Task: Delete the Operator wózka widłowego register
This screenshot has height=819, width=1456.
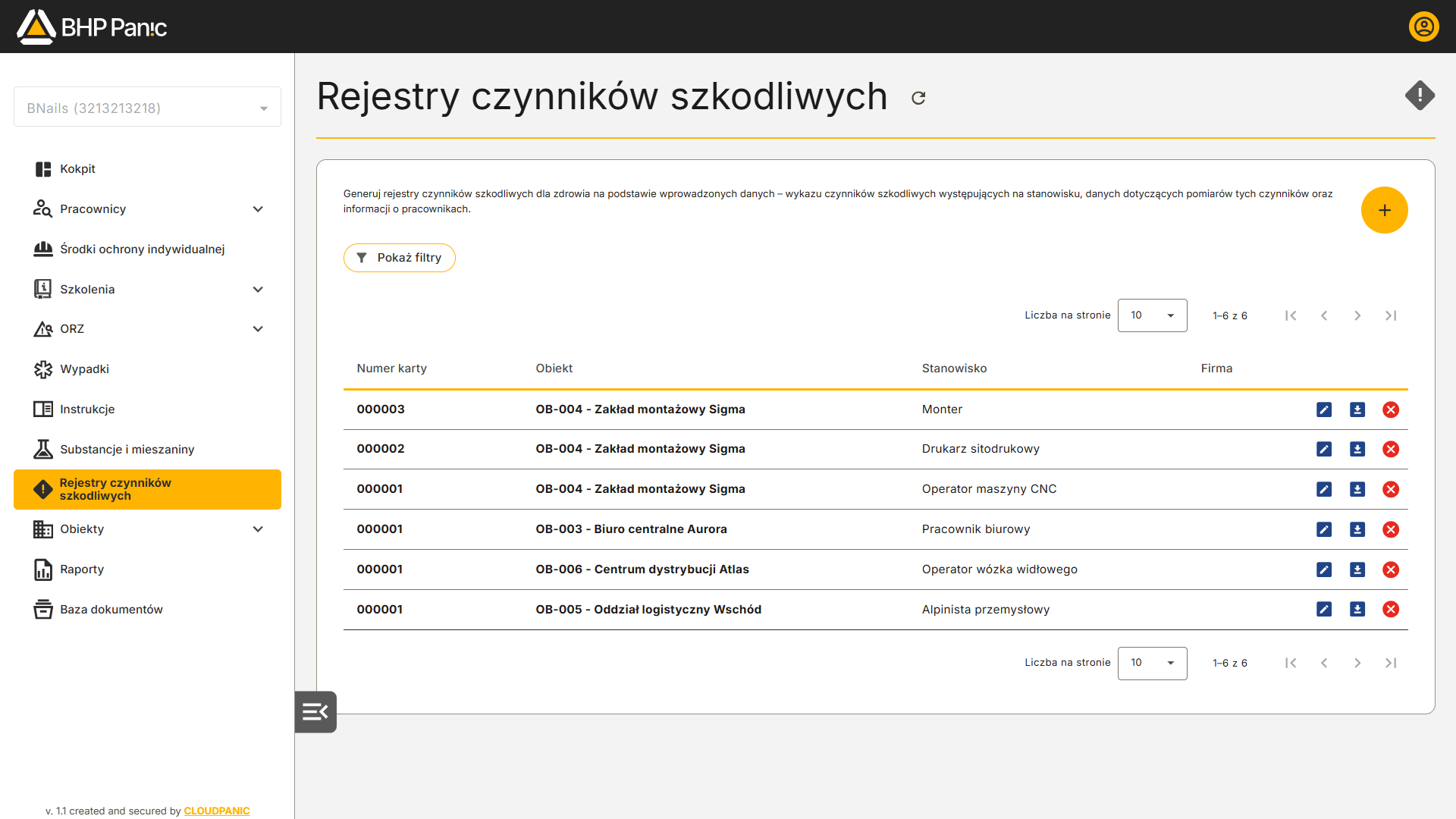Action: 1391,570
